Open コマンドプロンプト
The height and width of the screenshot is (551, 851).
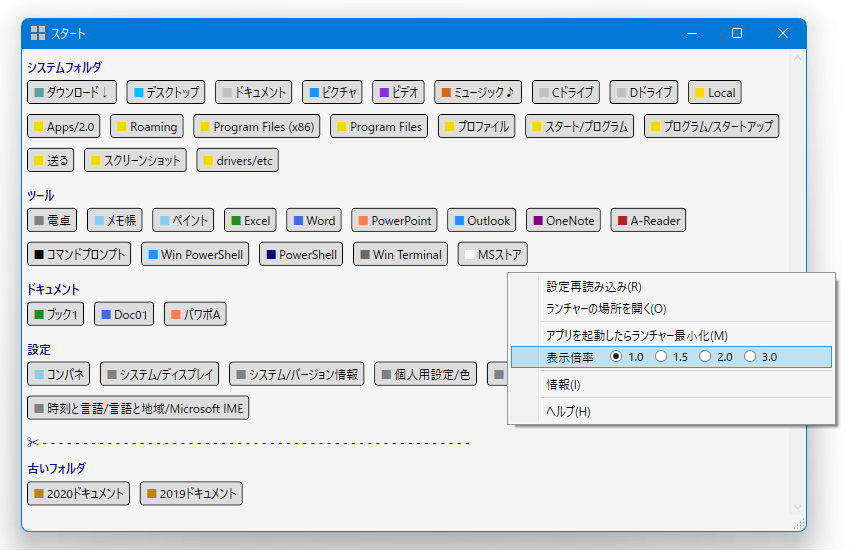[x=79, y=254]
